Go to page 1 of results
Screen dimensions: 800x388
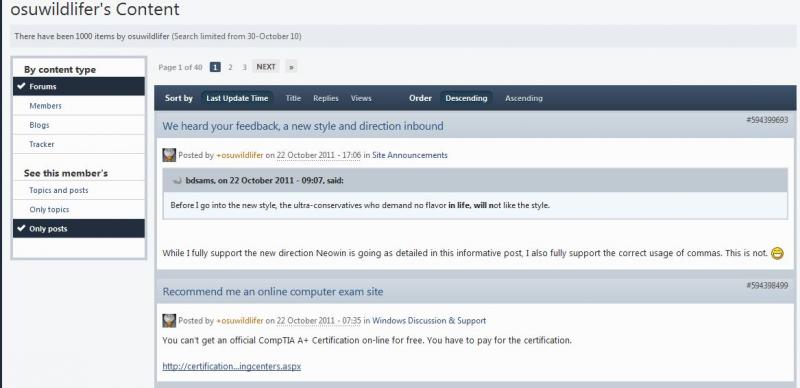(215, 67)
